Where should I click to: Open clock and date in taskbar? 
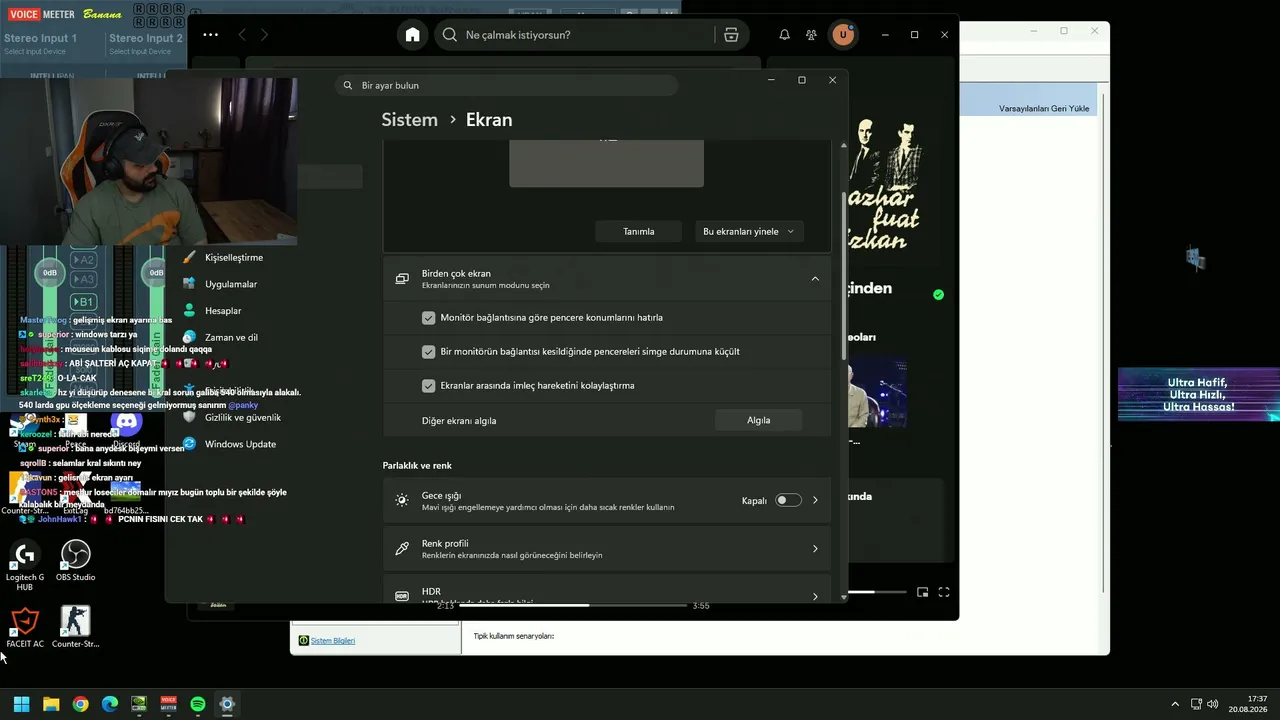pyautogui.click(x=1248, y=704)
